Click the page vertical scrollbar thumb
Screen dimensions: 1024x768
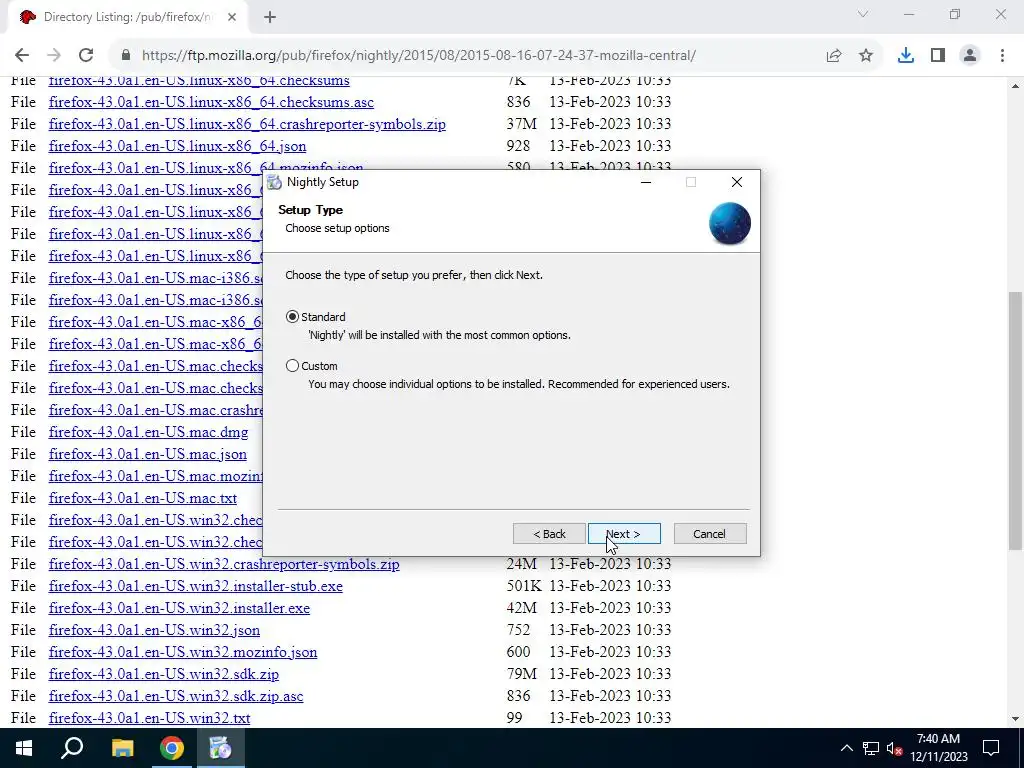point(1016,419)
